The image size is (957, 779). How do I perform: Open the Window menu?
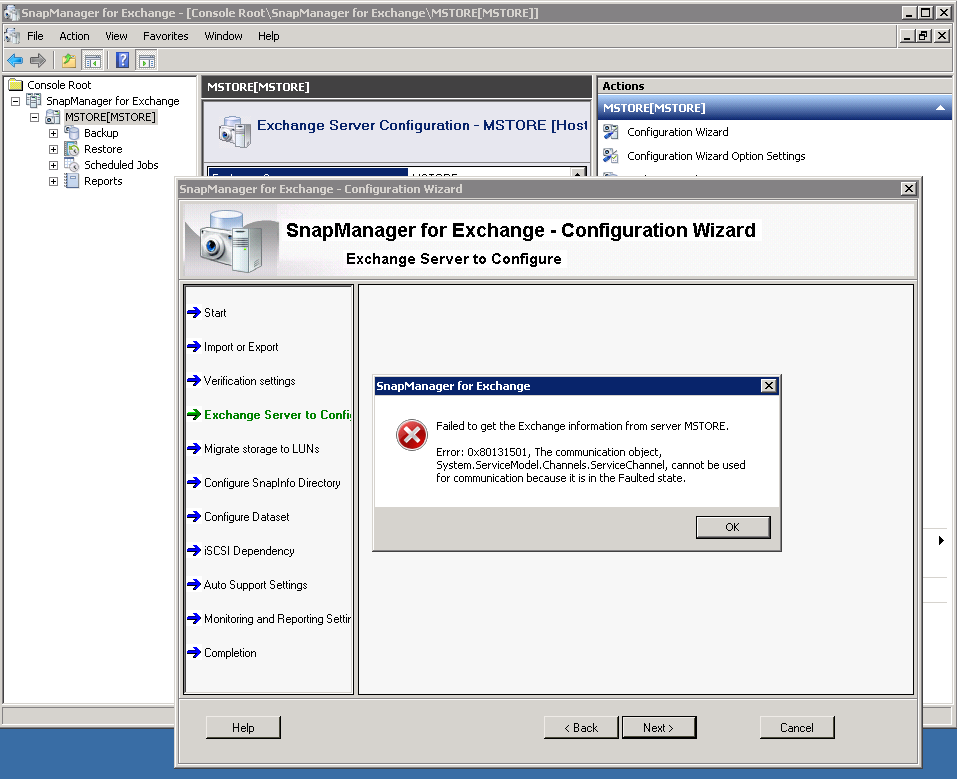point(223,36)
